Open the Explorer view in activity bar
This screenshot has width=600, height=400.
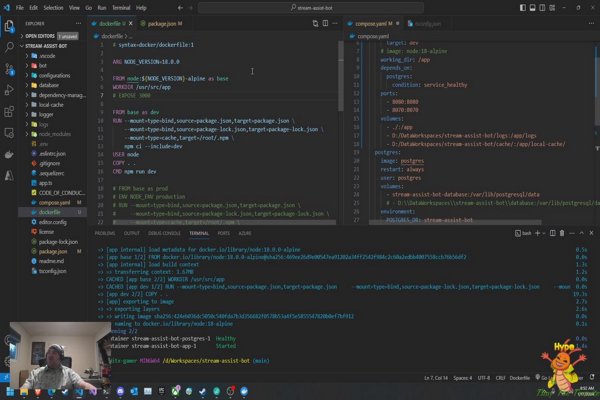[x=9, y=26]
